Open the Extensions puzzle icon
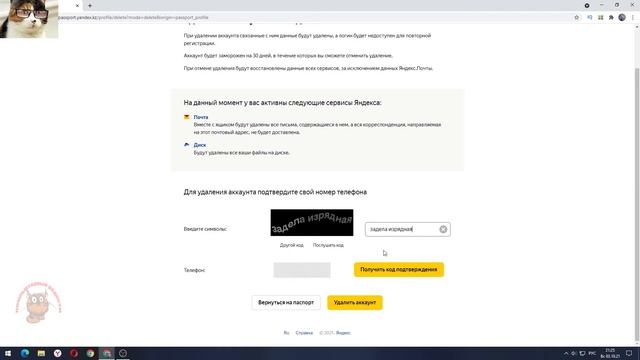The width and height of the screenshot is (640, 360). [611, 18]
